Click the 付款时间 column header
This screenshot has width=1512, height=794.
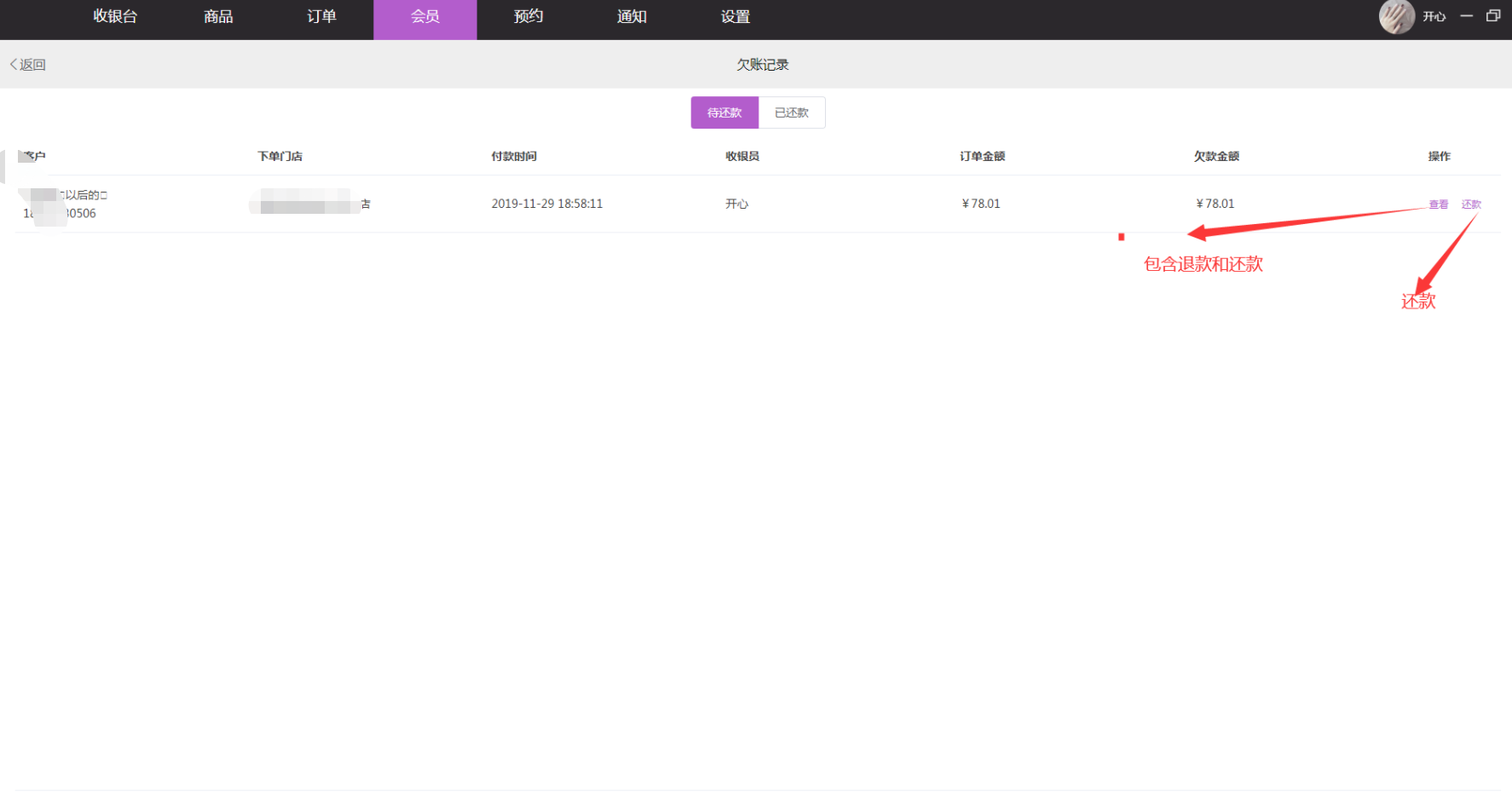514,156
